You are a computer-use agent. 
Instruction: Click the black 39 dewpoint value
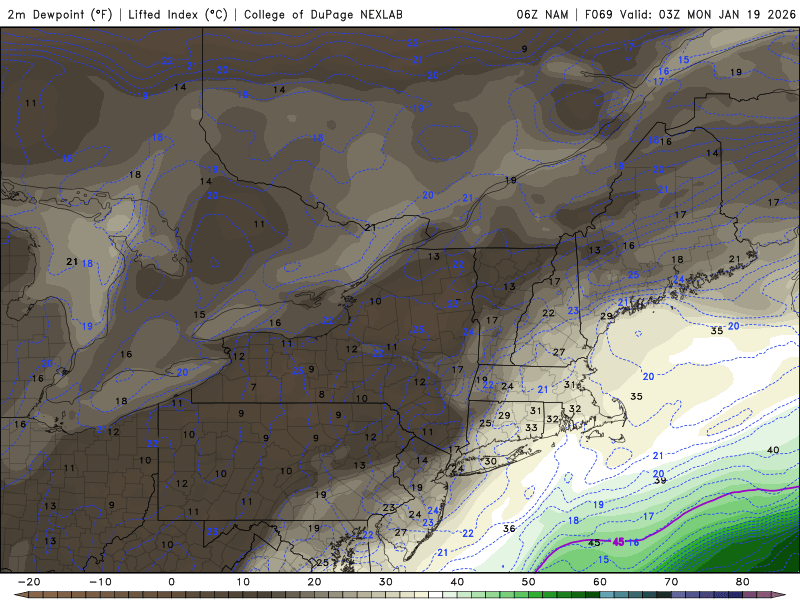[660, 480]
